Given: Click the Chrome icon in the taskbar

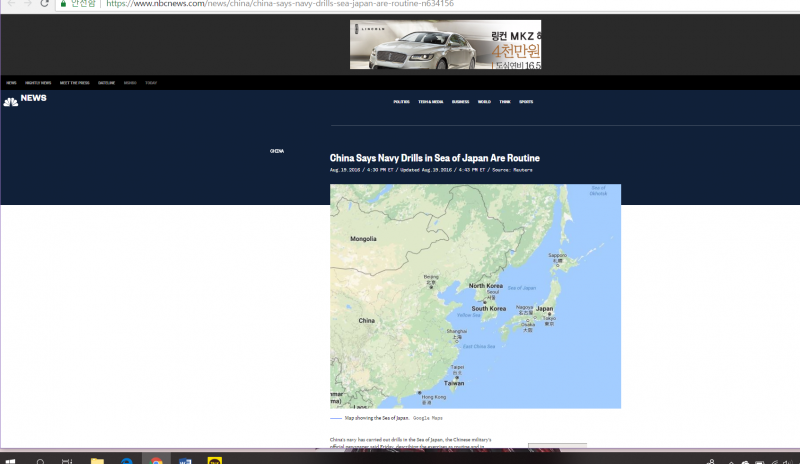Looking at the screenshot, I should [x=156, y=462].
